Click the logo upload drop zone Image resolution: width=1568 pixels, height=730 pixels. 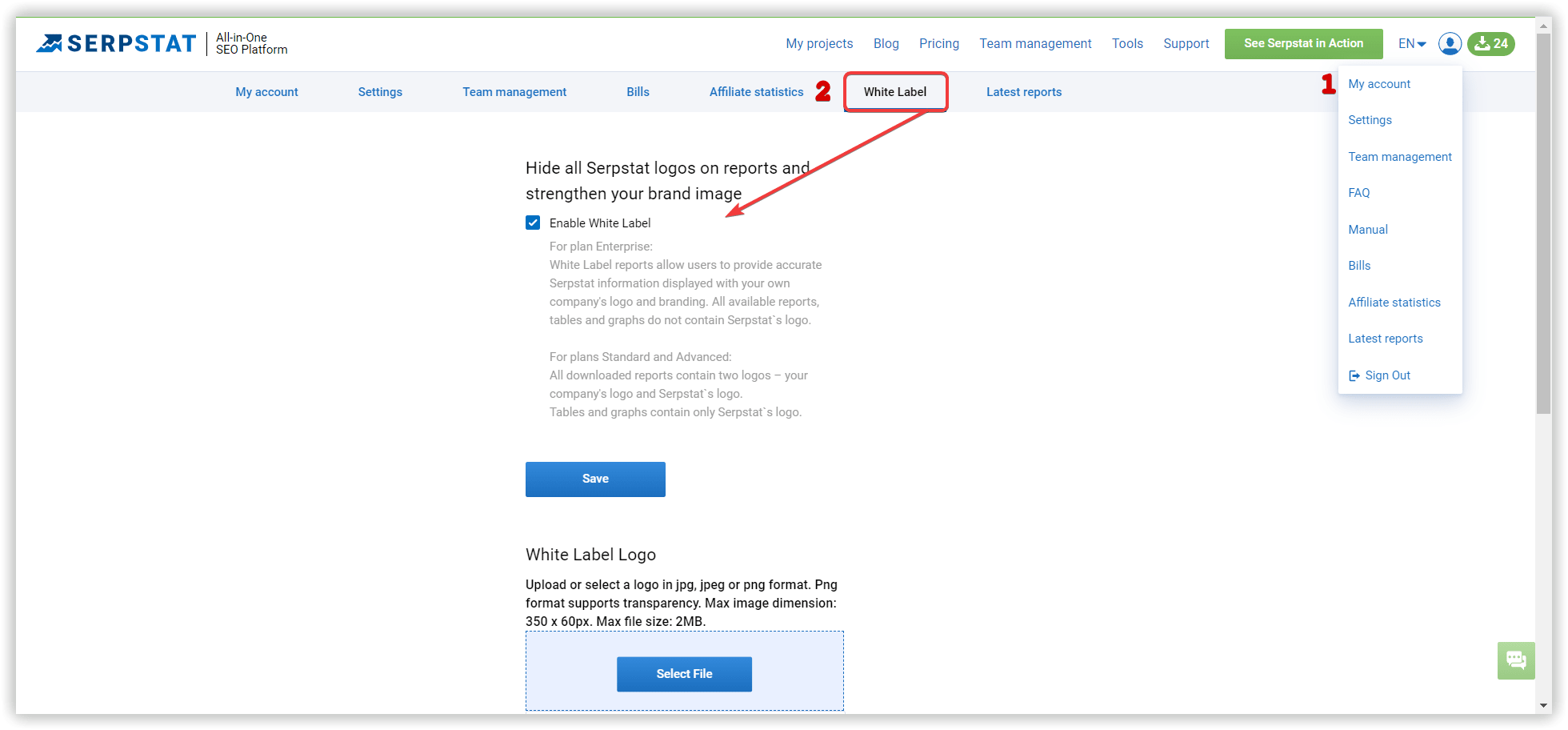click(x=685, y=671)
